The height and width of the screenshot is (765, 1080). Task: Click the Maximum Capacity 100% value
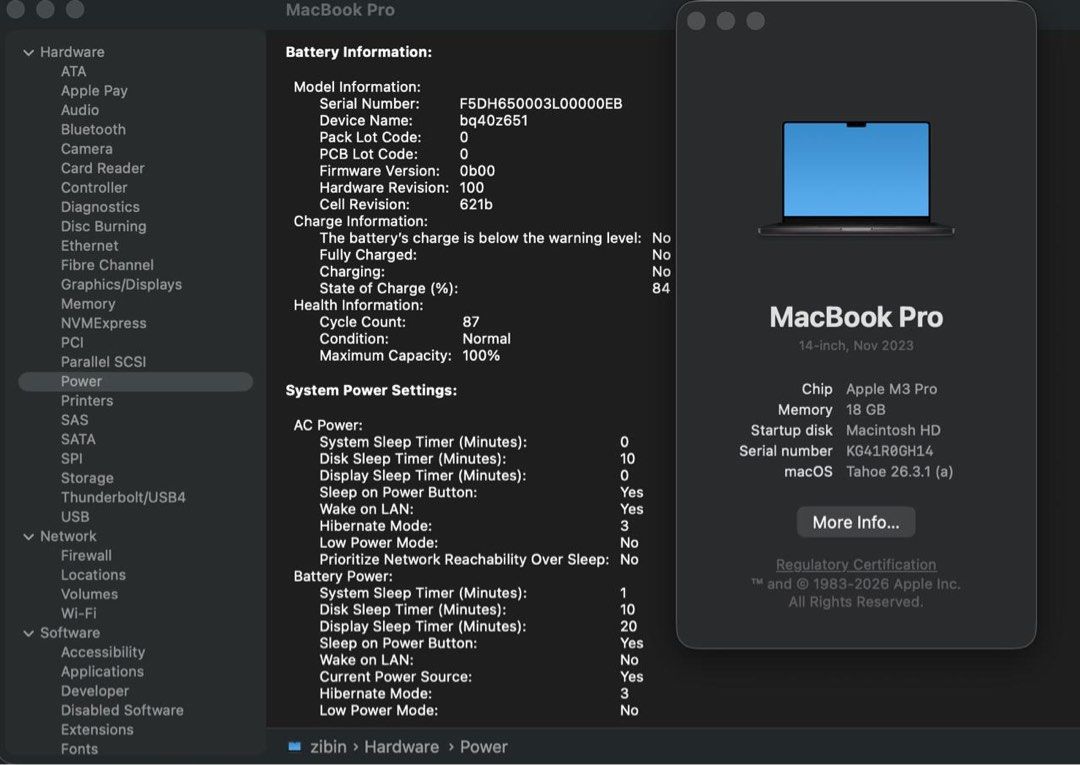(x=481, y=356)
